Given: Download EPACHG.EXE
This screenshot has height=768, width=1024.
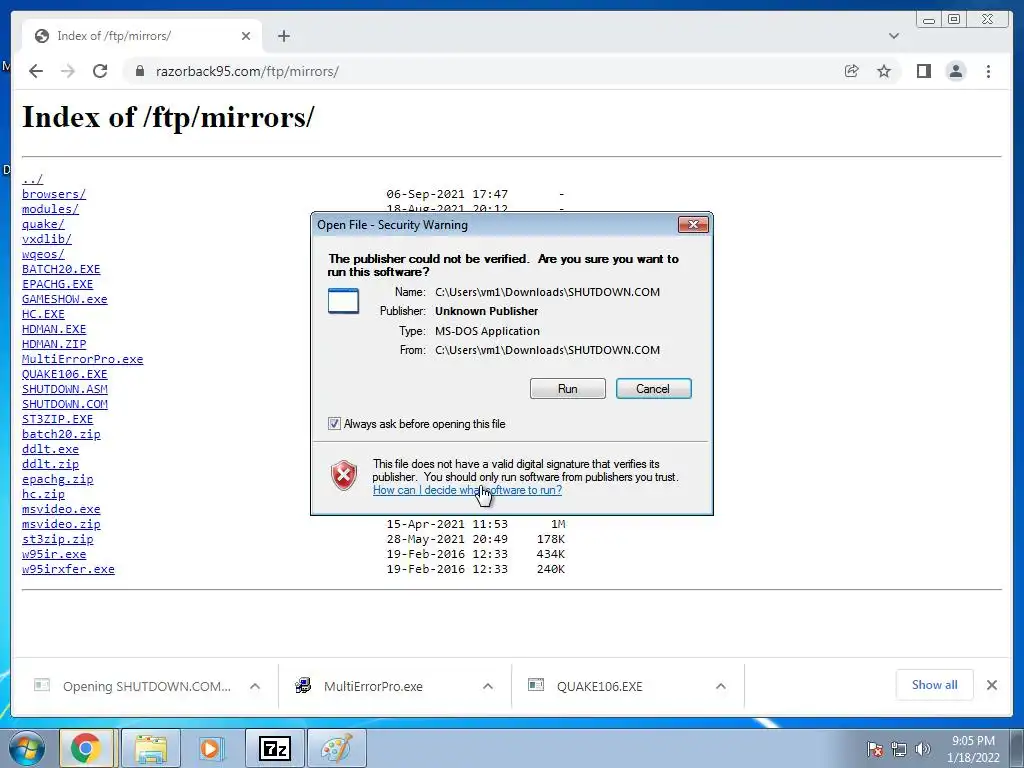Looking at the screenshot, I should coord(57,284).
